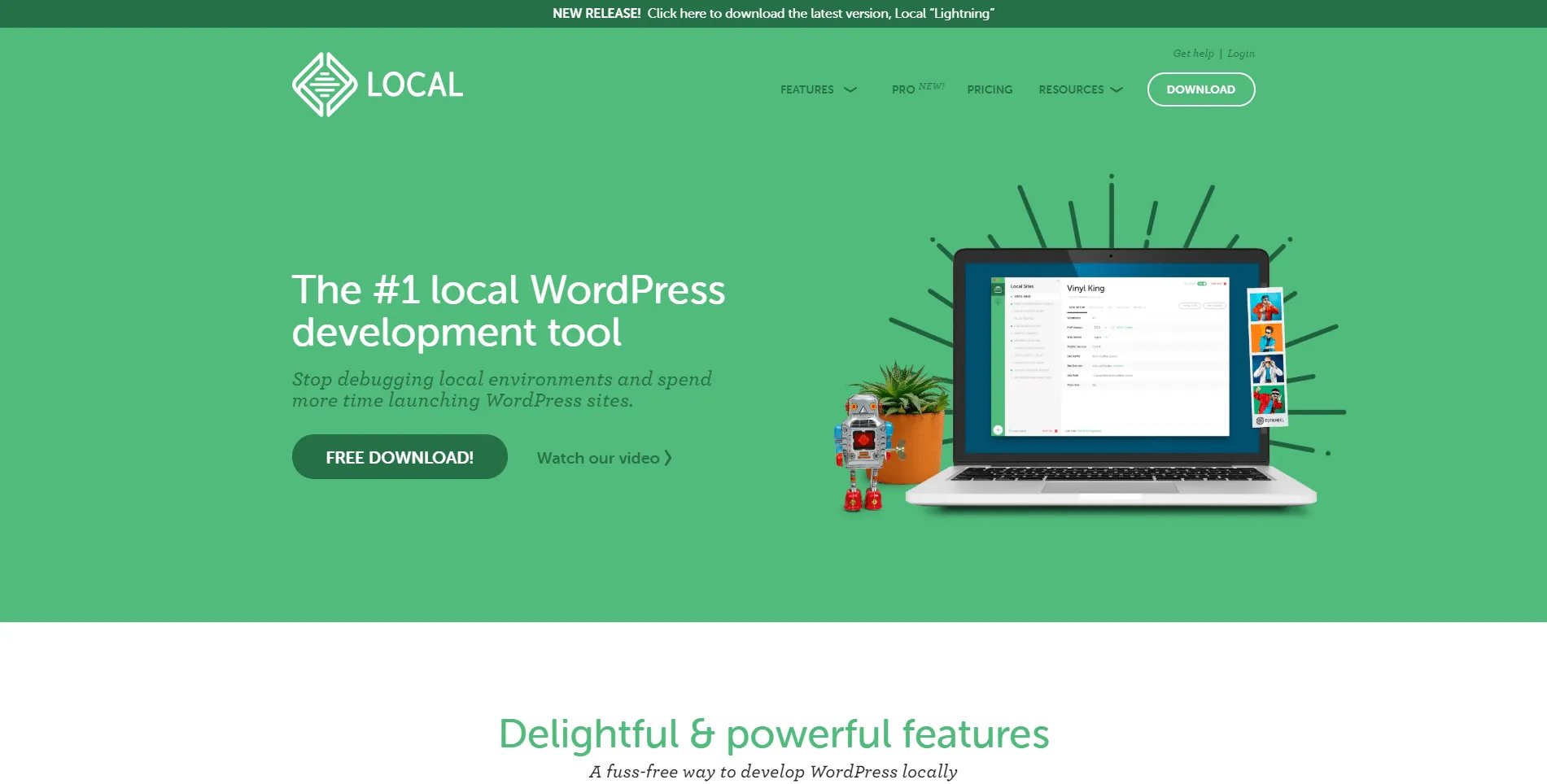Open the Features menu item
Screen dimensions: 1547x784
tap(807, 89)
